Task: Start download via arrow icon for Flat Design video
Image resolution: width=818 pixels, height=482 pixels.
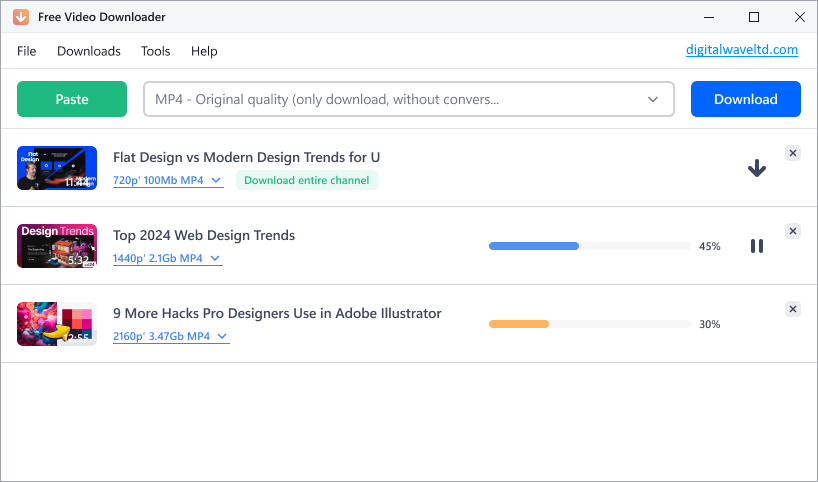Action: click(757, 169)
